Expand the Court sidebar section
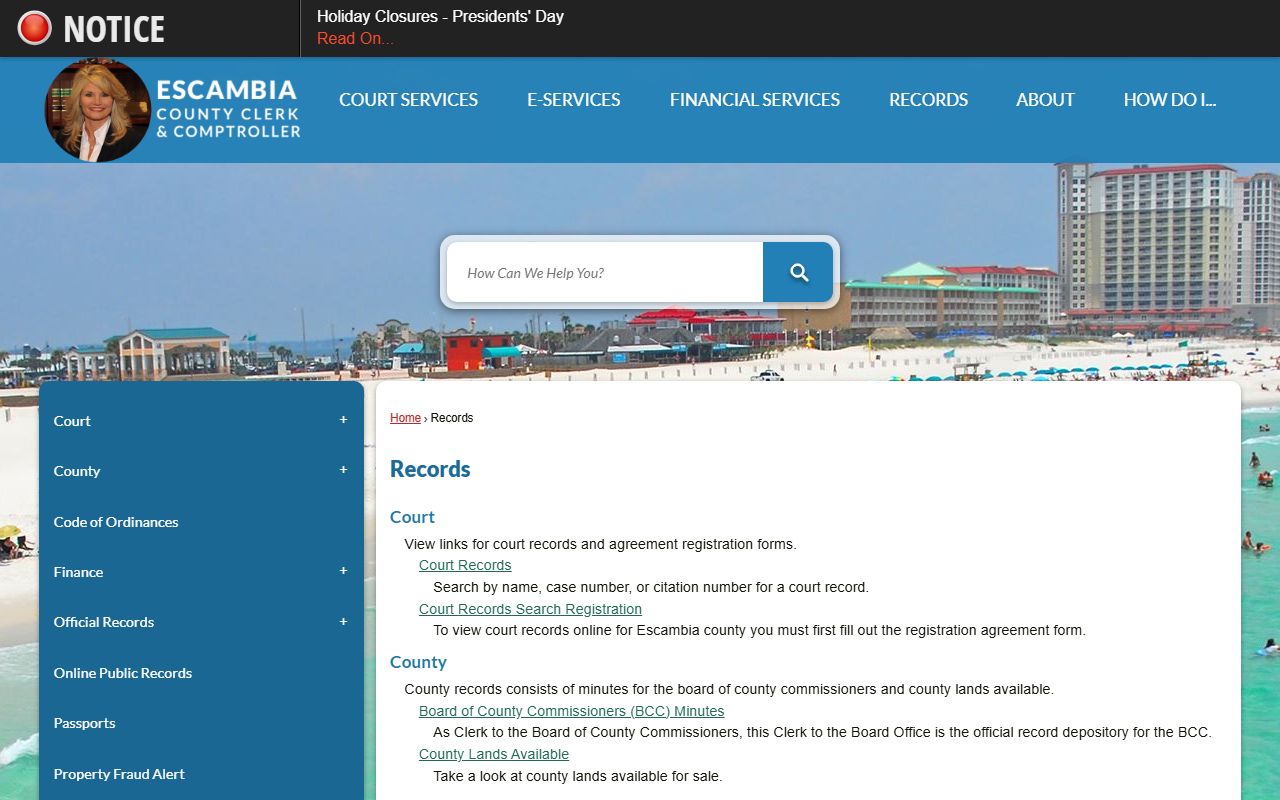 pos(343,420)
